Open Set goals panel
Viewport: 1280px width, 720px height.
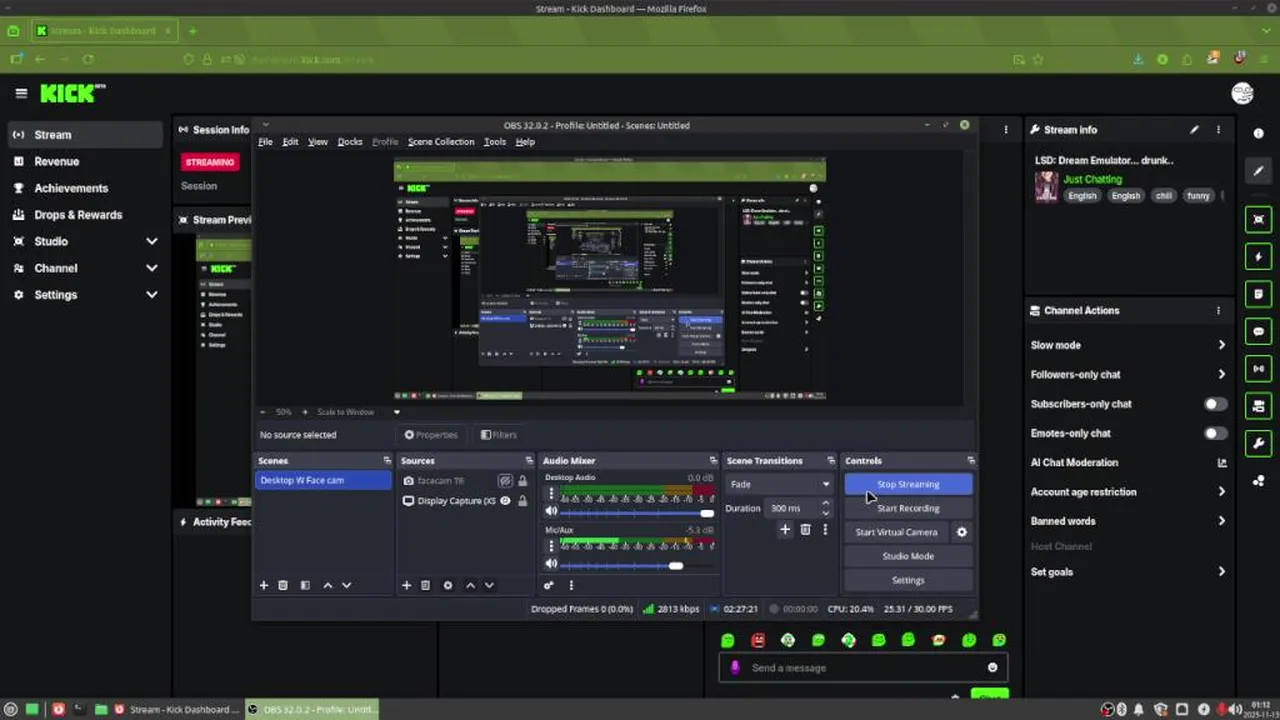point(1127,572)
